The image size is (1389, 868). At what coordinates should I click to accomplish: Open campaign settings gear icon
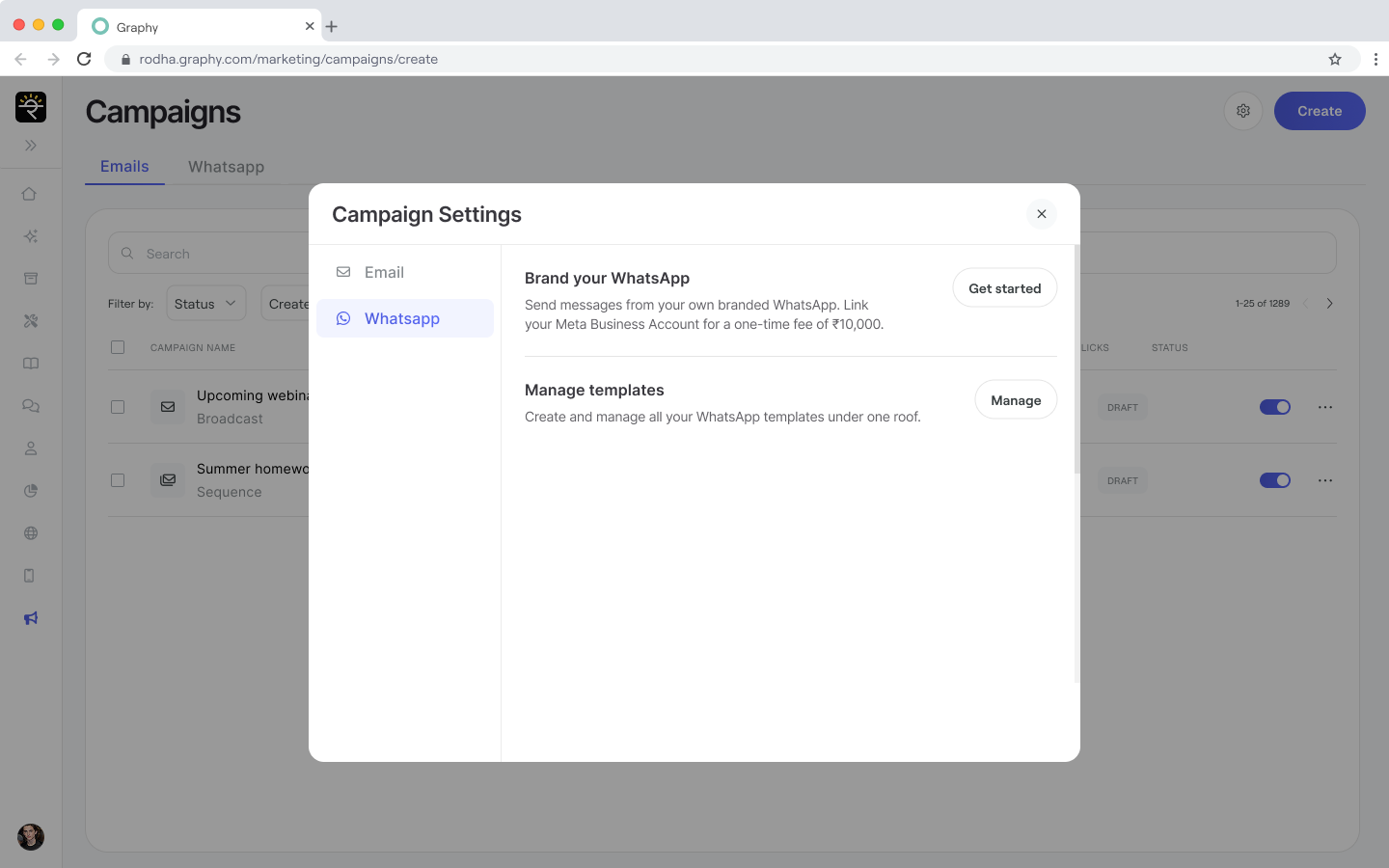[1242, 111]
